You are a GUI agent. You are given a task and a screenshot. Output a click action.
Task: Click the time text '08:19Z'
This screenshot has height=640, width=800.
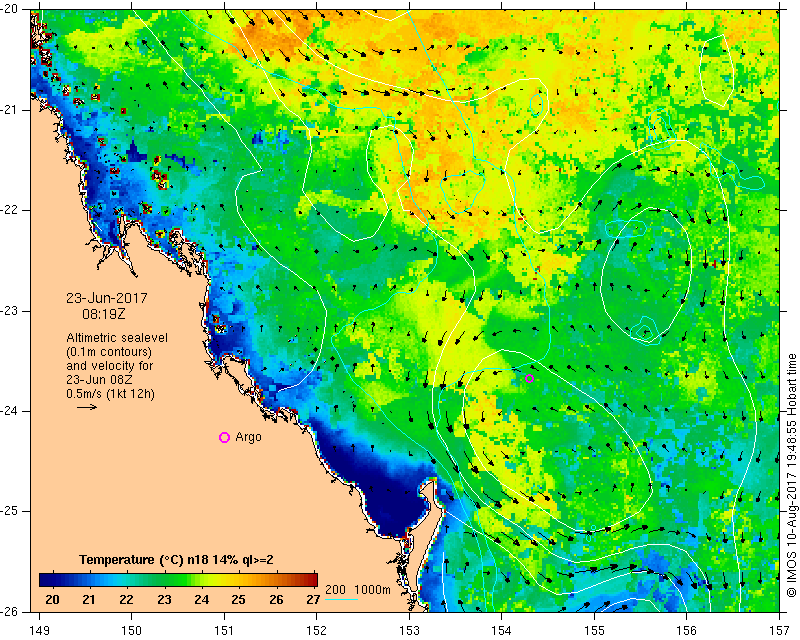104,314
